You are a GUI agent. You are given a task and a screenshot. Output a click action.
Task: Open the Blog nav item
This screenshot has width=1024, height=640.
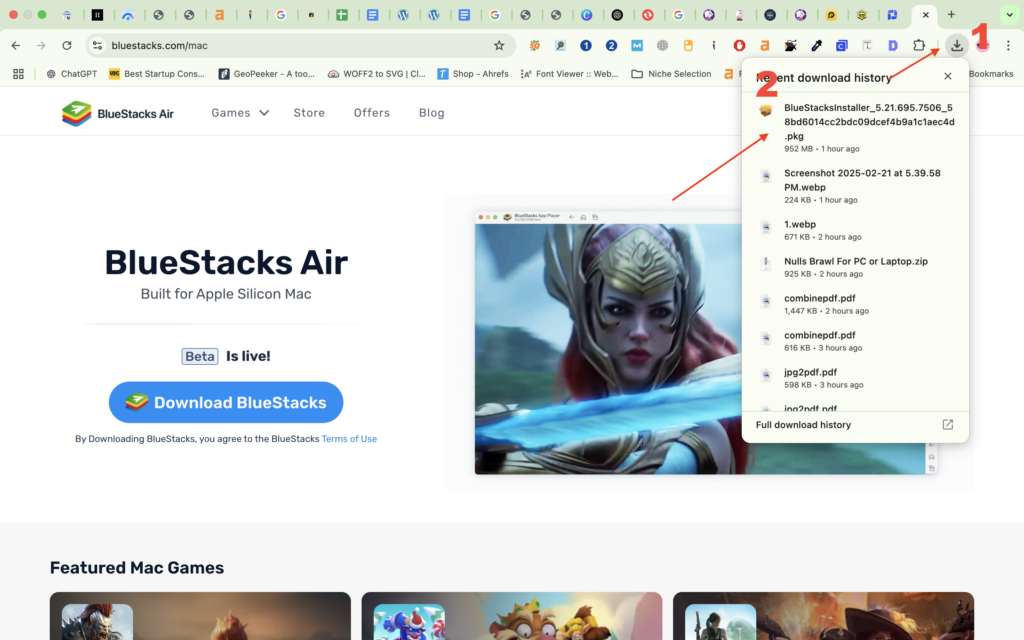point(432,113)
